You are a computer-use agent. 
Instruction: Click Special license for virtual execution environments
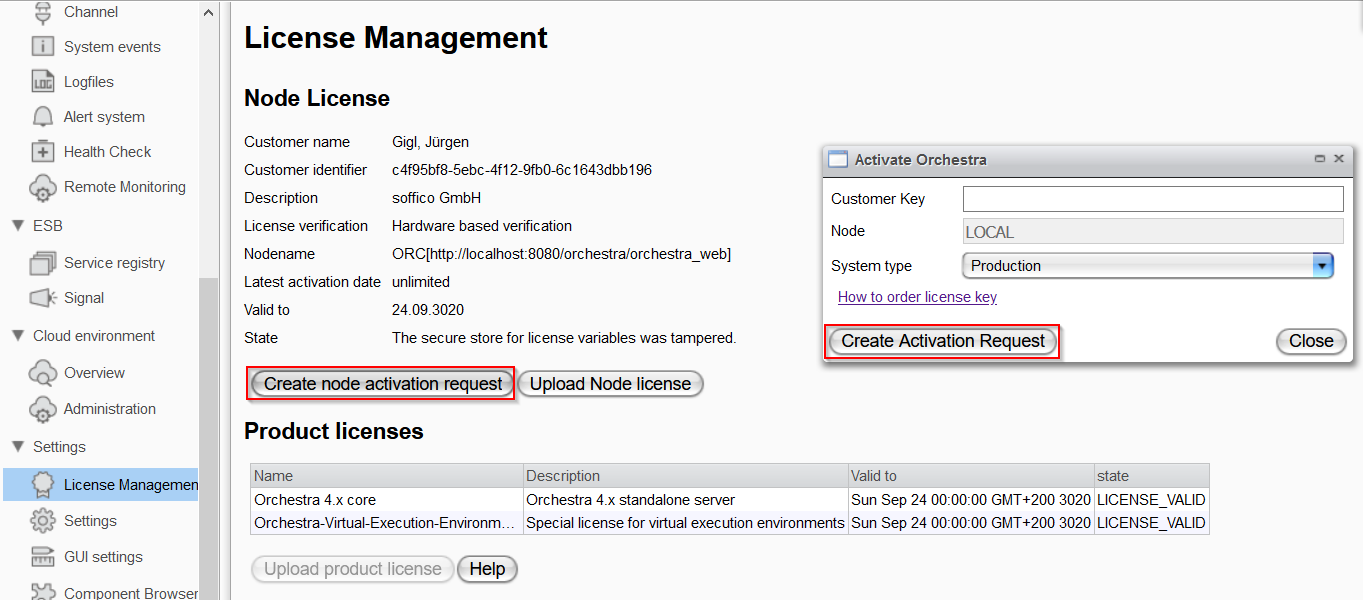[x=685, y=523]
